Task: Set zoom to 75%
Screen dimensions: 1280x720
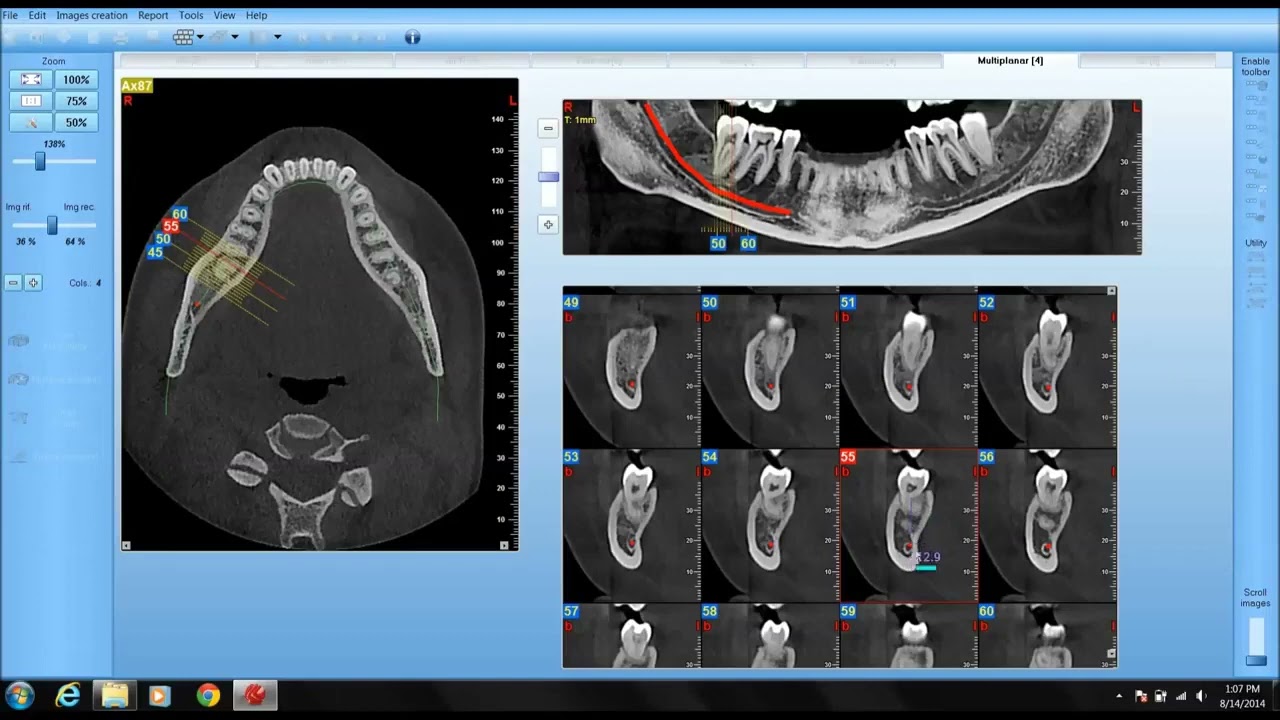Action: click(x=76, y=101)
